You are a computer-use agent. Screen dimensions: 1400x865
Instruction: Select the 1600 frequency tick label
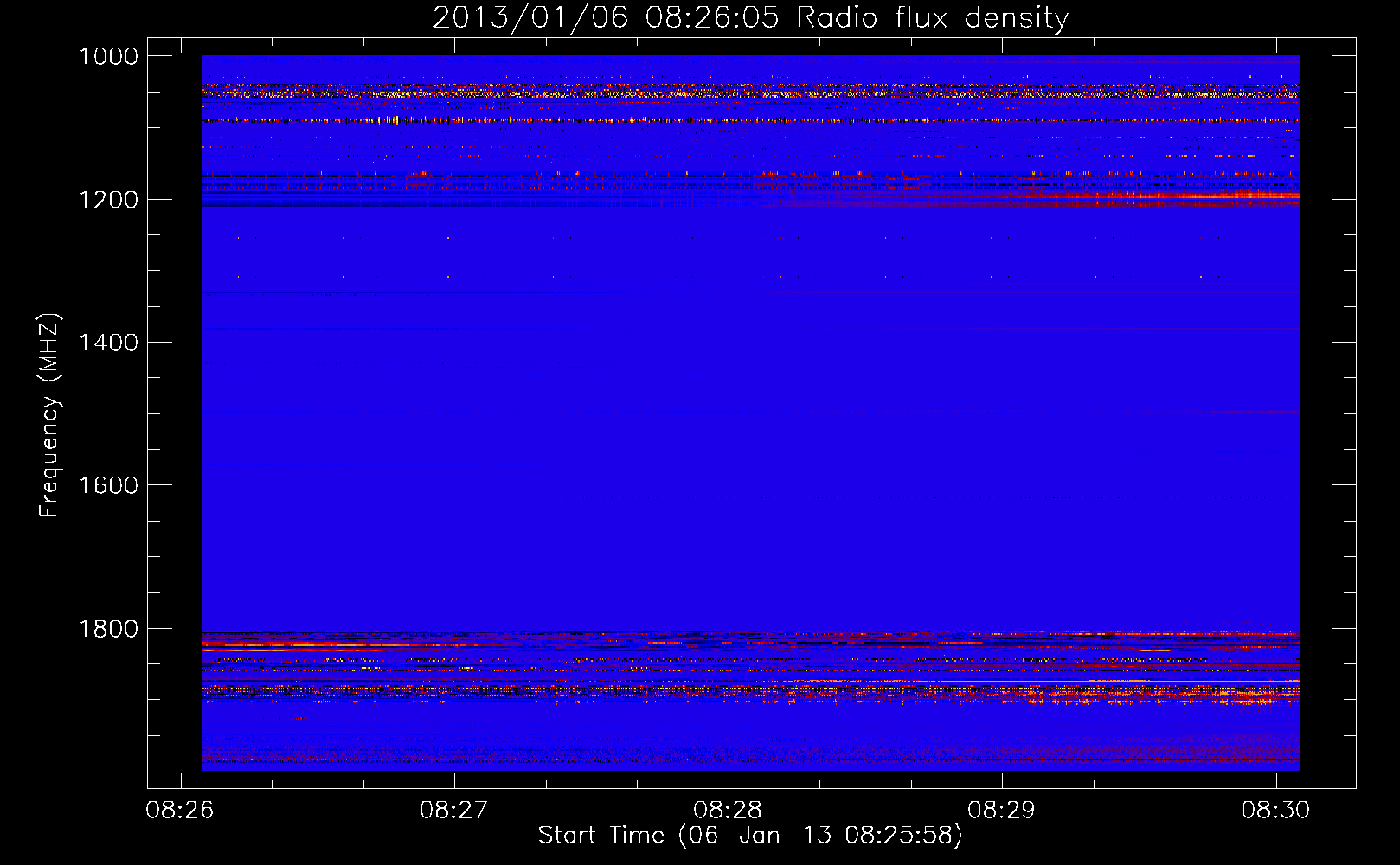coord(108,485)
